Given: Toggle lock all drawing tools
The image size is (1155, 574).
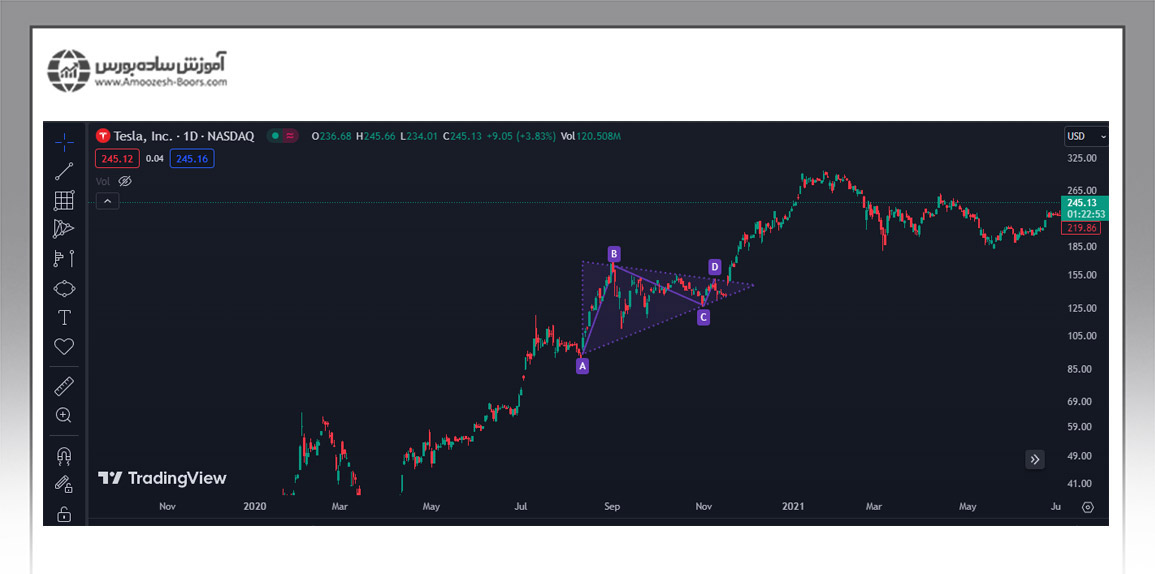Looking at the screenshot, I should [64, 514].
